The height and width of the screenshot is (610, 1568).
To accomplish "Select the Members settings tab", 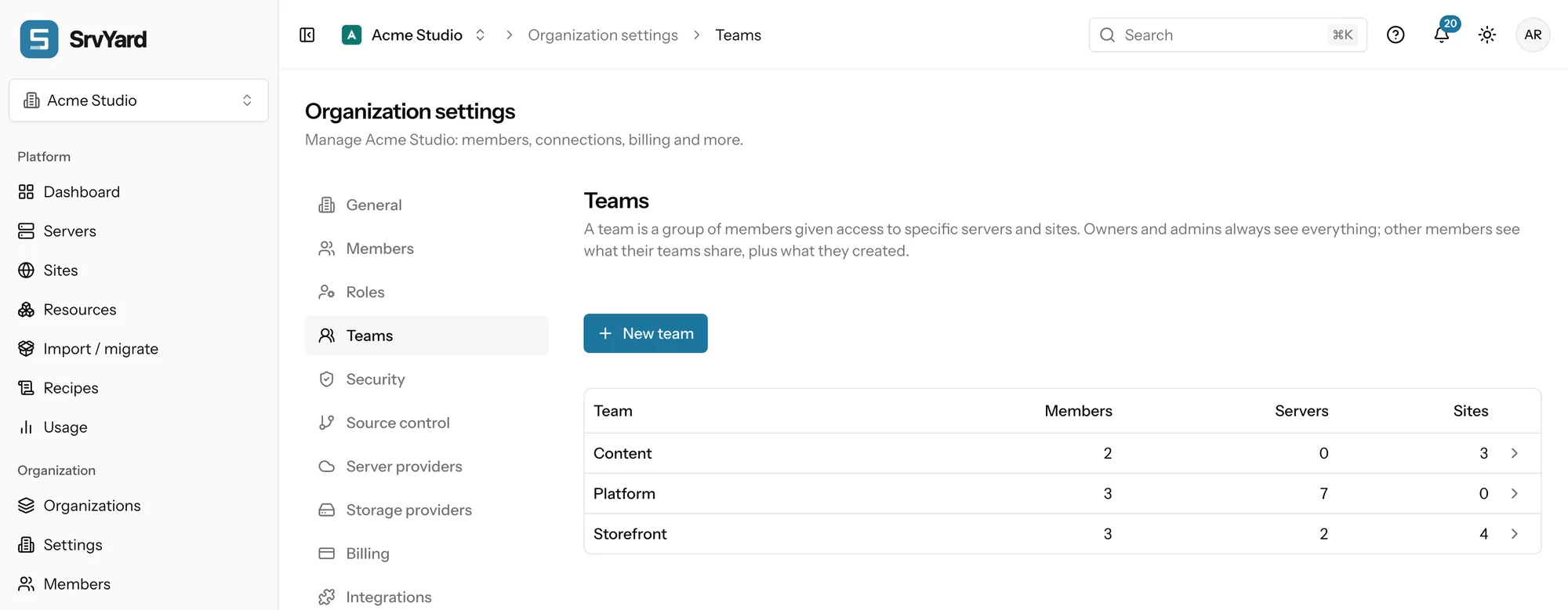I will tap(426, 249).
